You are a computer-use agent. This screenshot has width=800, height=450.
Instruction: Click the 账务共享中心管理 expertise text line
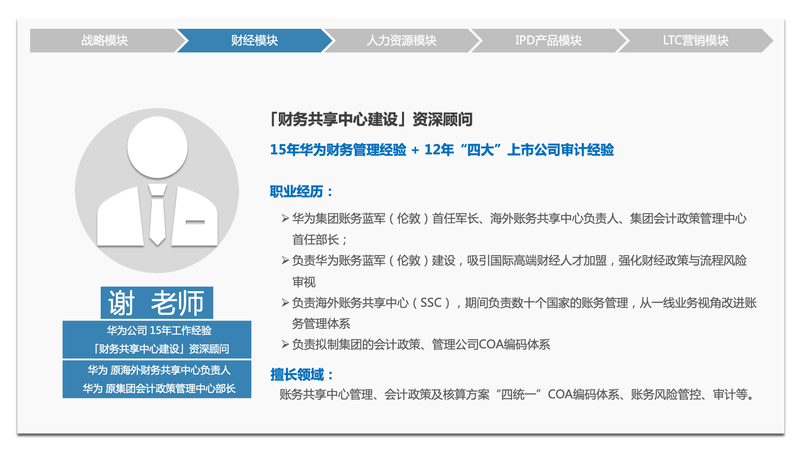[x=516, y=395]
